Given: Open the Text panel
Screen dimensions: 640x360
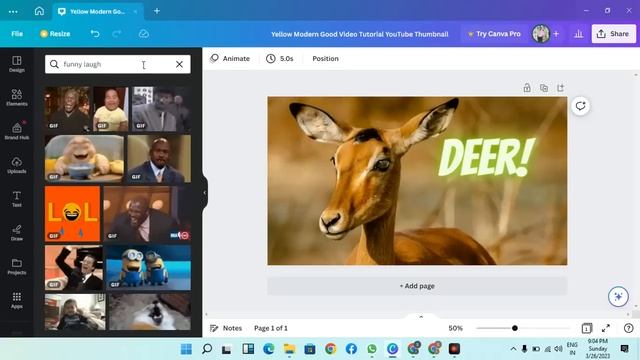Looking at the screenshot, I should pos(17,199).
